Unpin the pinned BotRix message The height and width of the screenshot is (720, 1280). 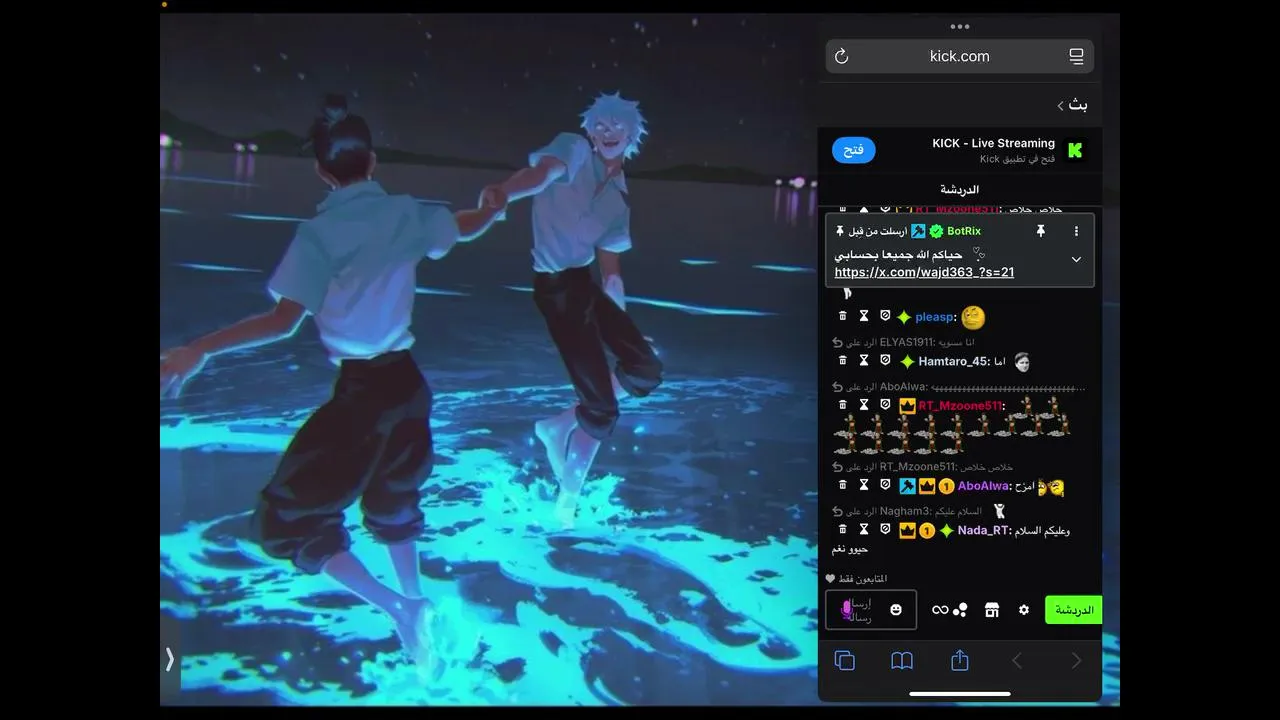point(1040,231)
